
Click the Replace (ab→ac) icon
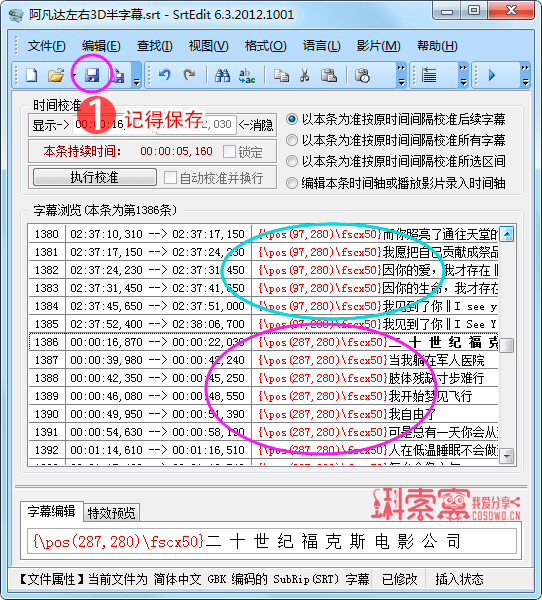247,75
